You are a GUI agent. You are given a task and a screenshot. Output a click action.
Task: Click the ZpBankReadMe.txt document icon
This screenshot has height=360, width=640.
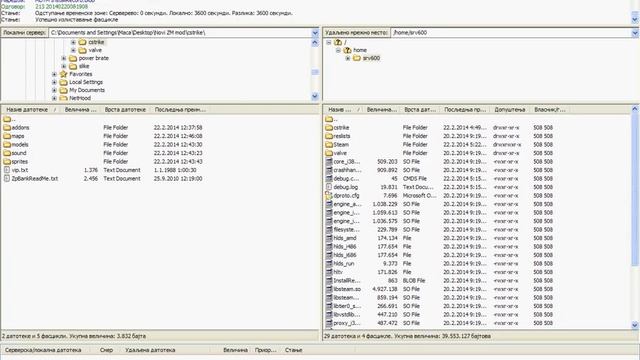[7, 178]
